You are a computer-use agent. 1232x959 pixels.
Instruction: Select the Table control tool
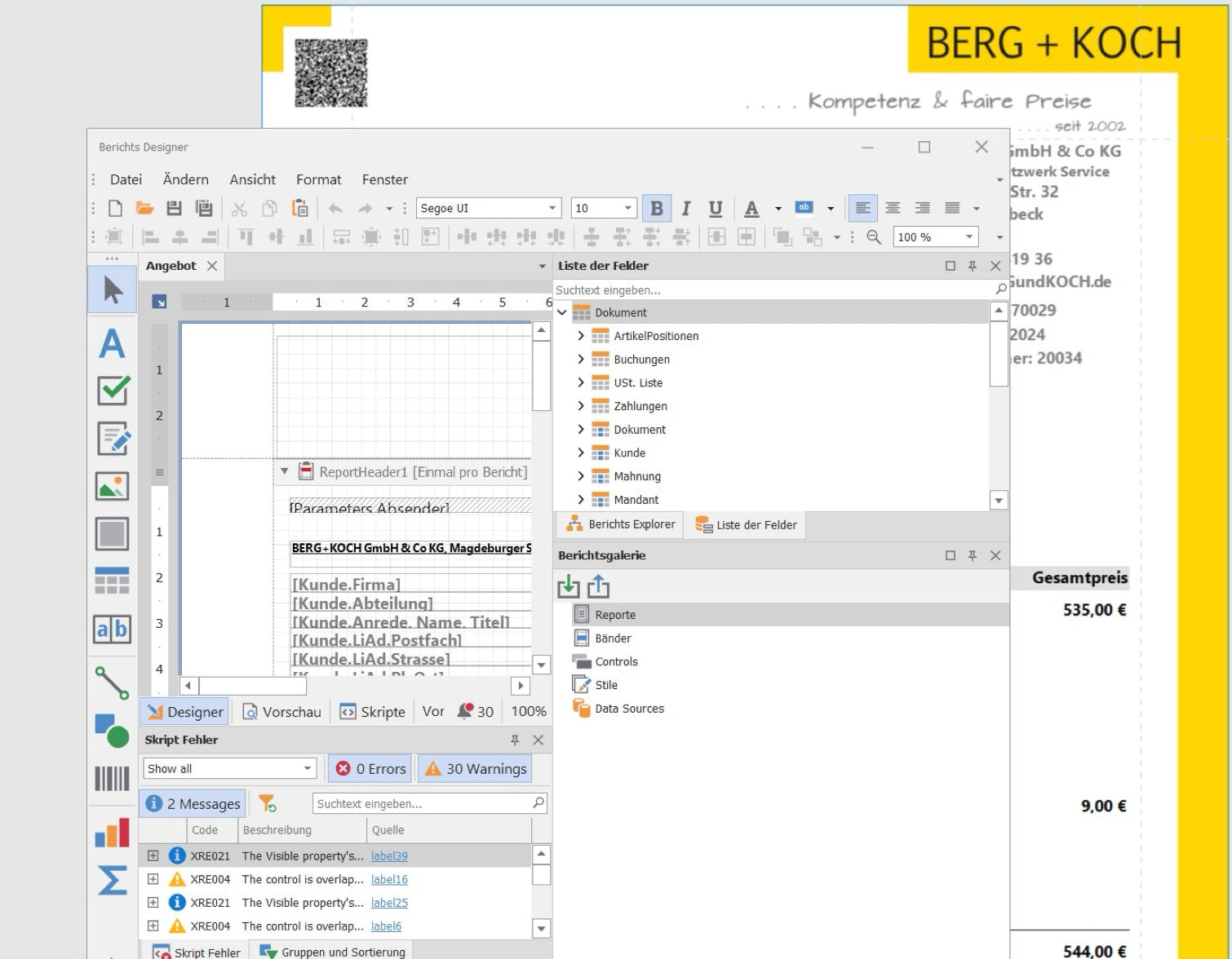113,581
